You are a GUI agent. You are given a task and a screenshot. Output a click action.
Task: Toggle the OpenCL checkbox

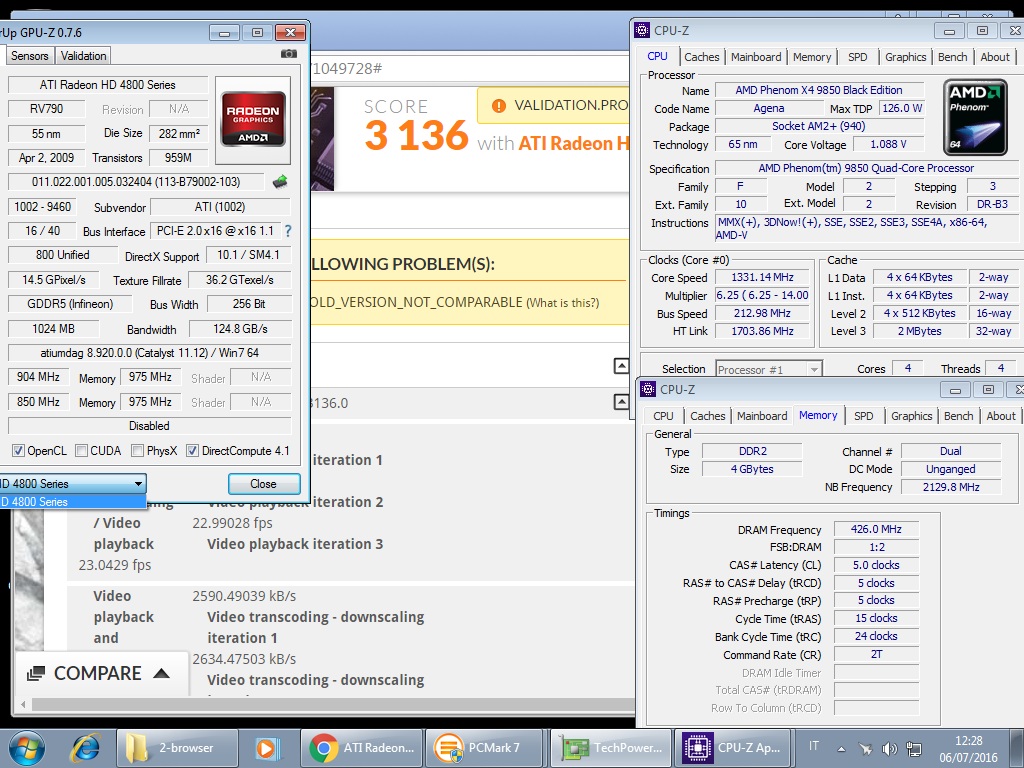click(x=18, y=451)
